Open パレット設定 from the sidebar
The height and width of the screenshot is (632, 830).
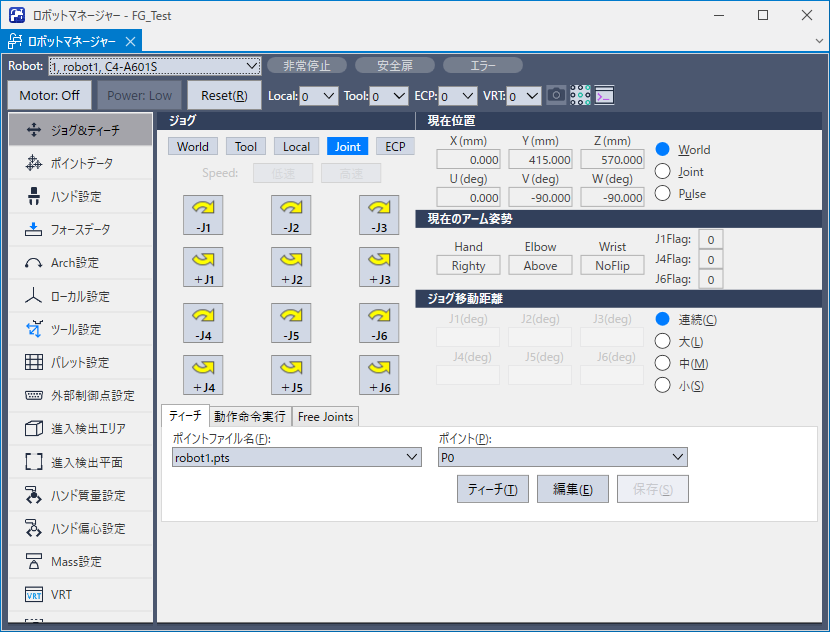pos(79,362)
